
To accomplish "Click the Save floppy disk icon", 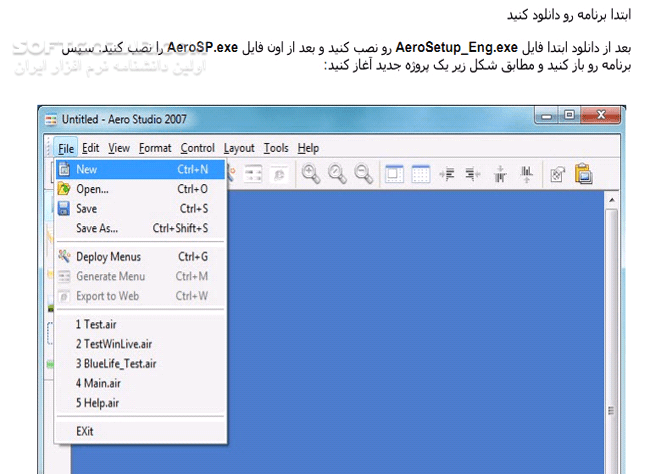I will pyautogui.click(x=64, y=208).
